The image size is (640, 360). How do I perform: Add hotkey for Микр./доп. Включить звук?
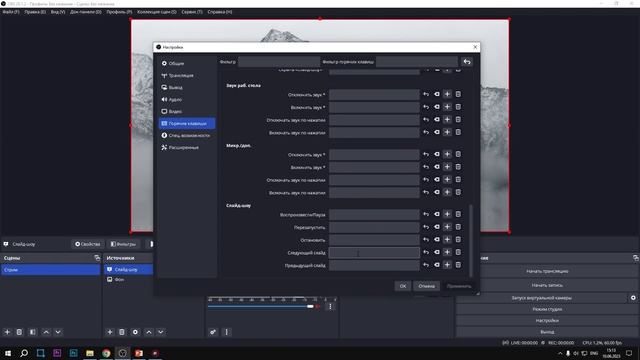point(447,167)
